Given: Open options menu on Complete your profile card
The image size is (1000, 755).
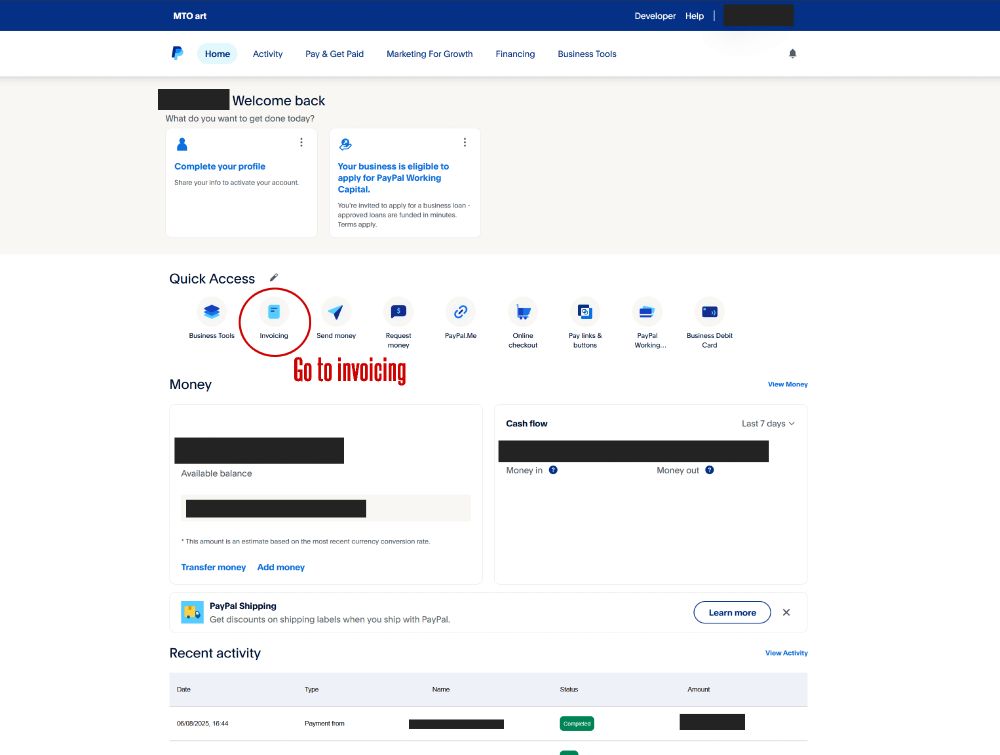Looking at the screenshot, I should [301, 142].
